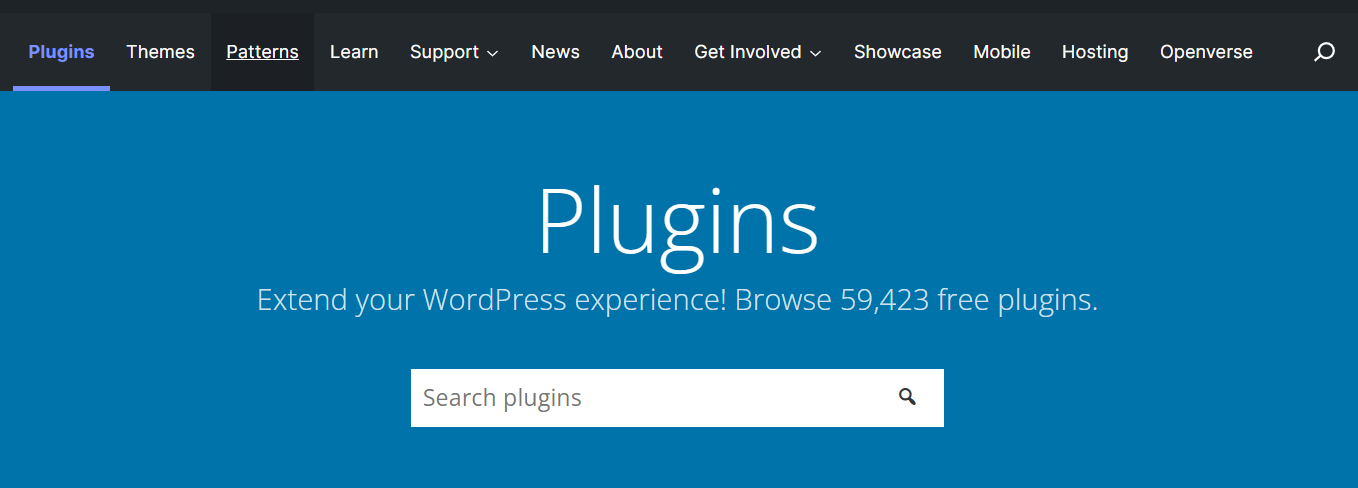Visit the Mobile page

pos(1002,52)
